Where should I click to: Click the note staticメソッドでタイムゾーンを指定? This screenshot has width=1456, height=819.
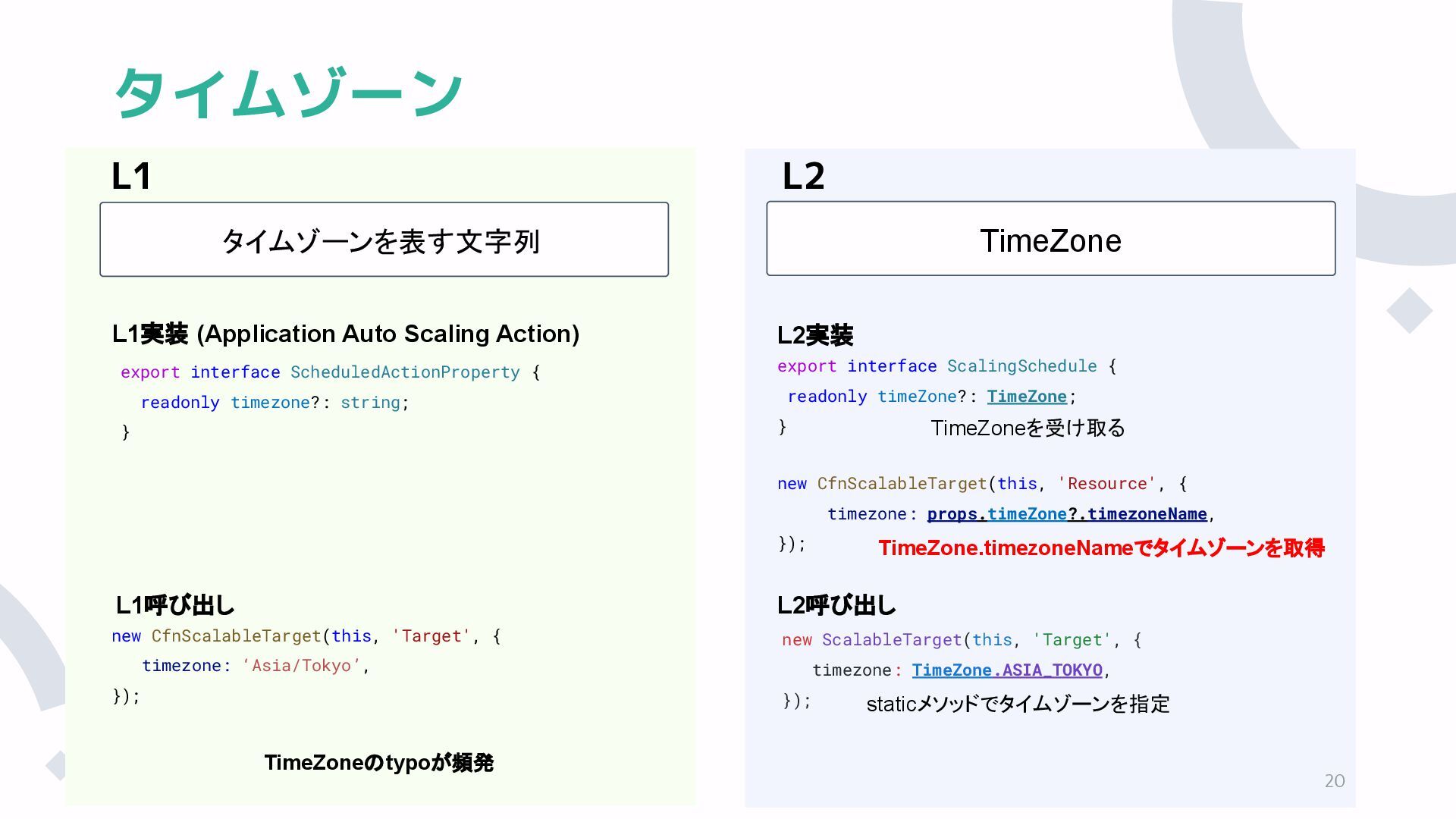click(1018, 704)
